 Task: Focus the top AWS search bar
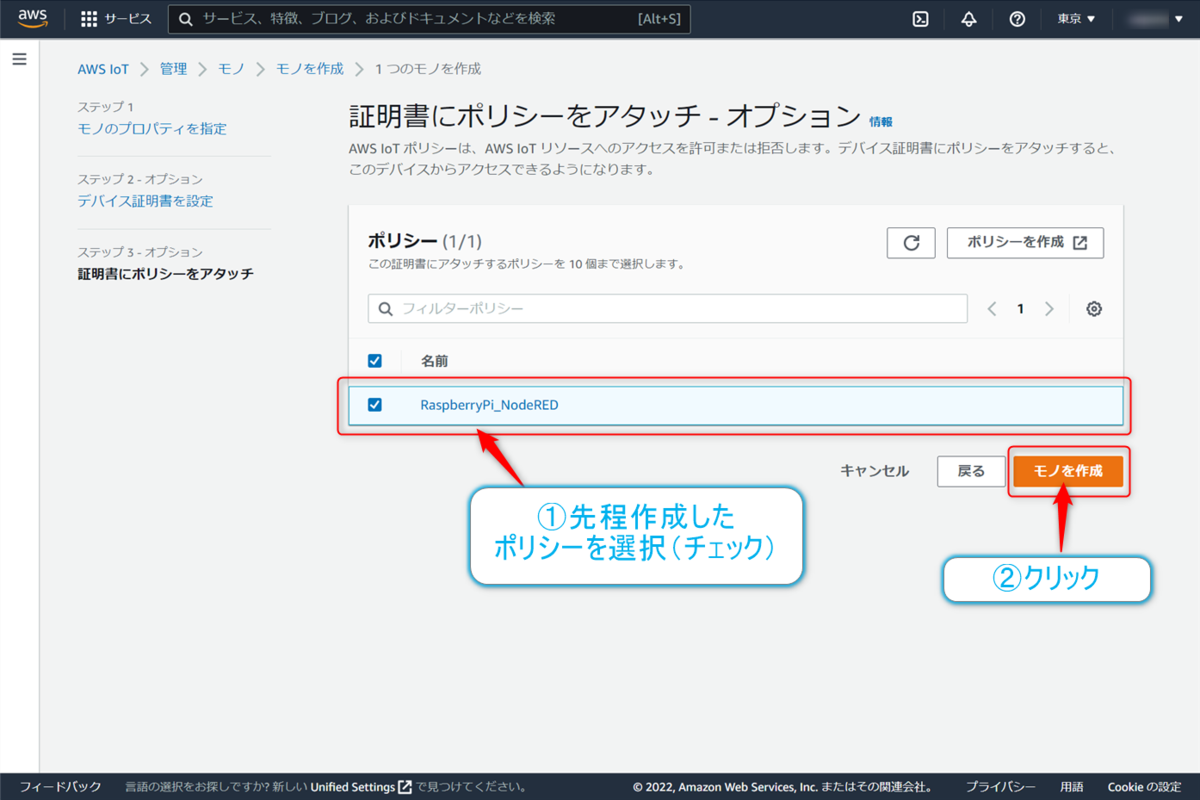coord(429,19)
